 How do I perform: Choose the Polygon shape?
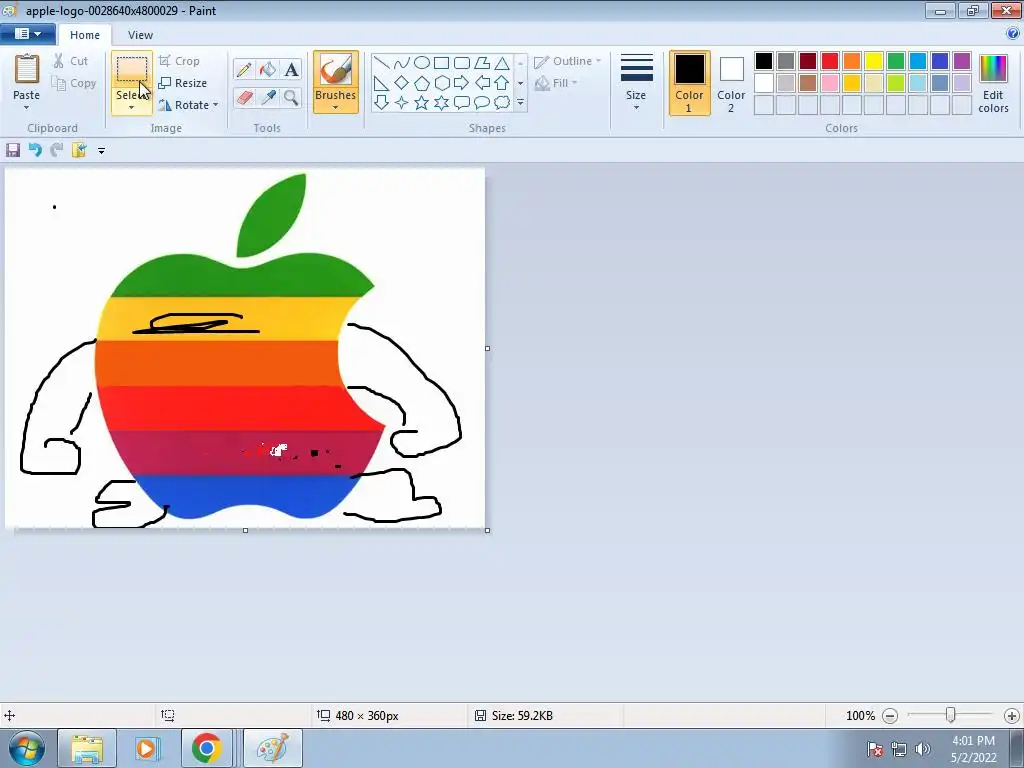tap(482, 63)
